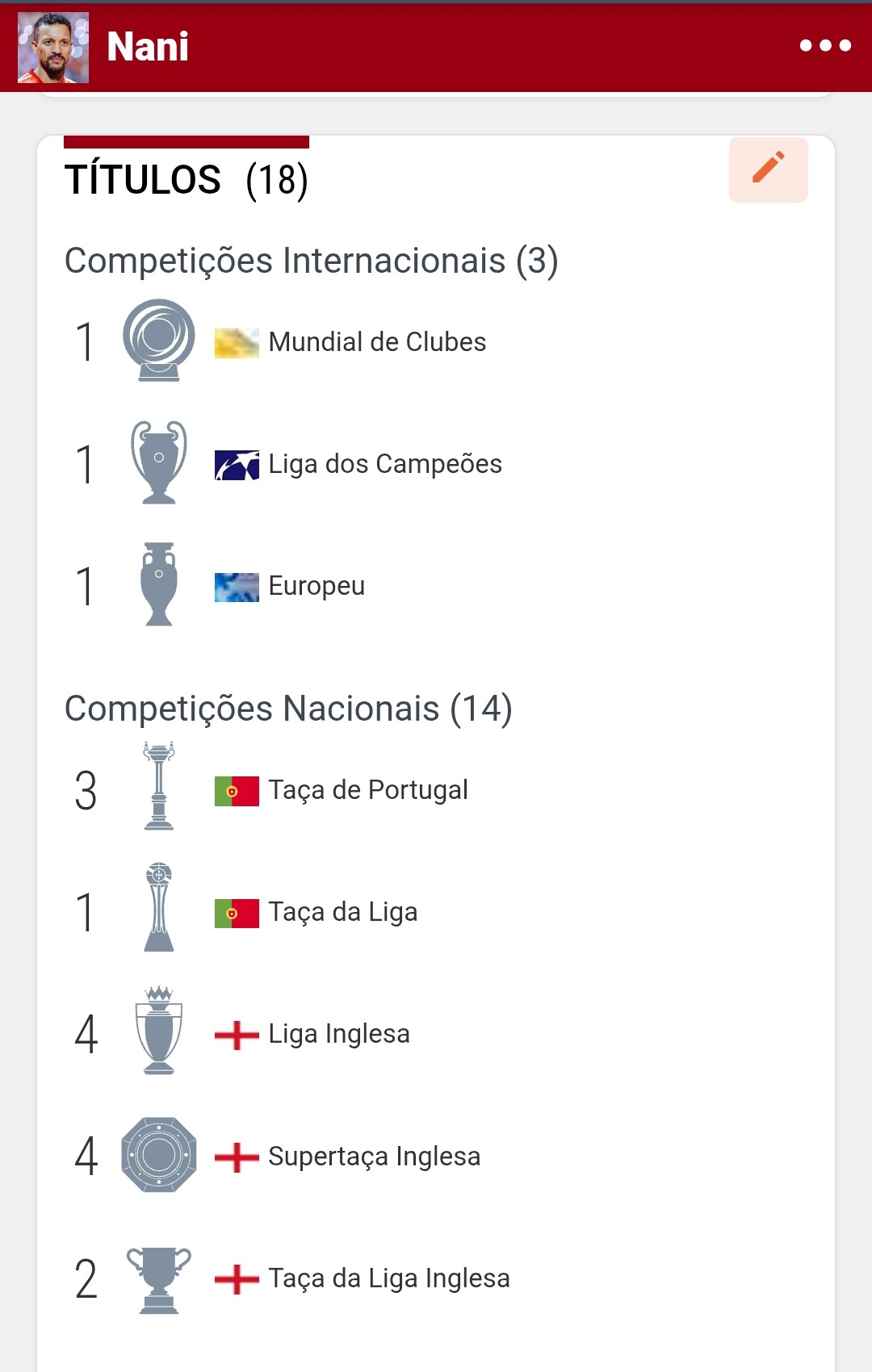The width and height of the screenshot is (872, 1372).
Task: Open the Supertaça Inglesa link
Action: (x=375, y=1157)
